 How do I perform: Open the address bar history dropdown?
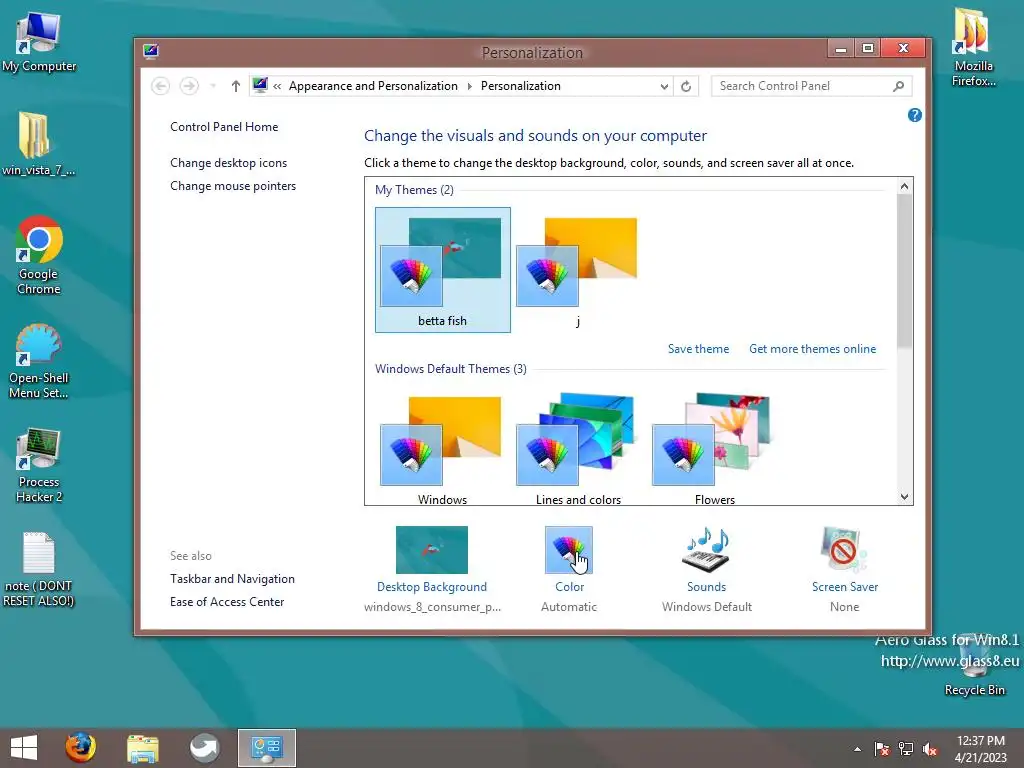(664, 86)
